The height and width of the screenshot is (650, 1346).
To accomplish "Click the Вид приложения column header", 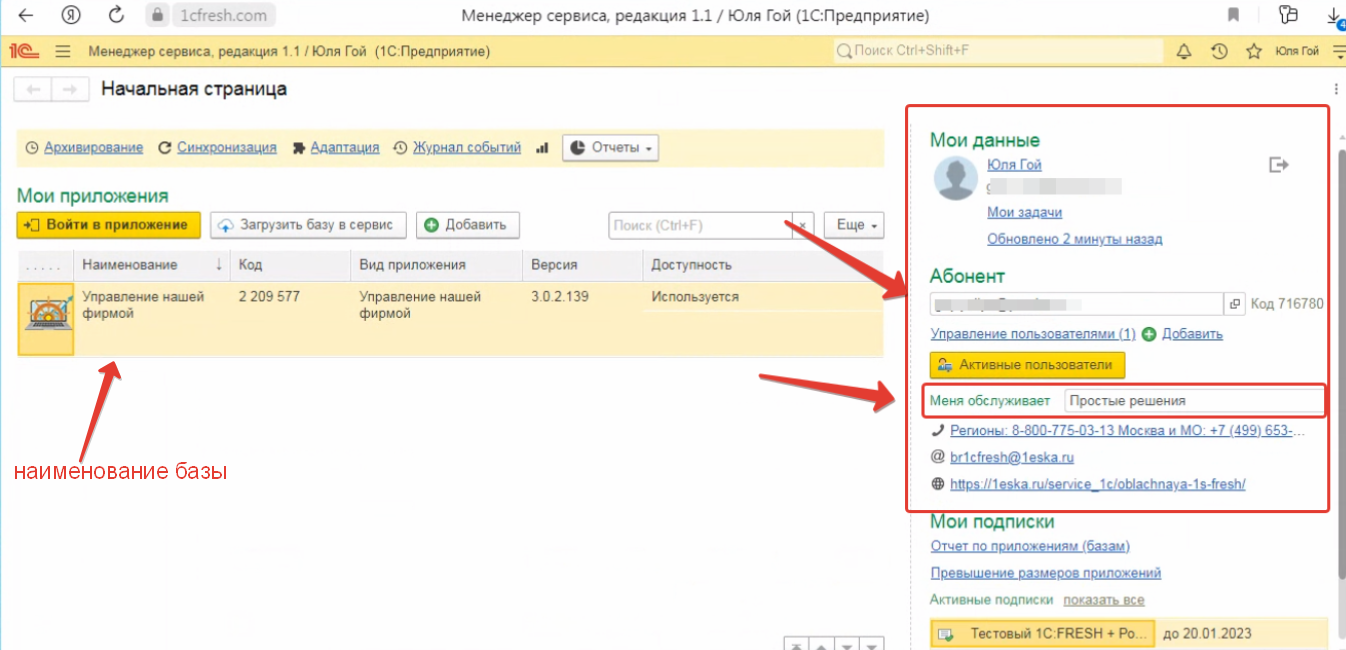I will [x=437, y=265].
